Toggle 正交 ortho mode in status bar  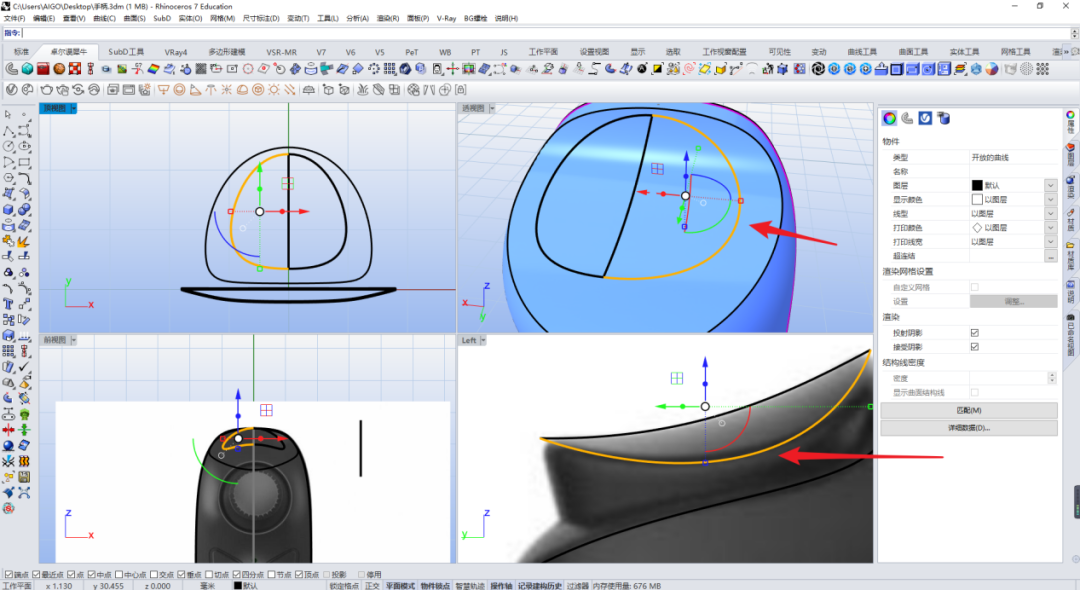[373, 586]
